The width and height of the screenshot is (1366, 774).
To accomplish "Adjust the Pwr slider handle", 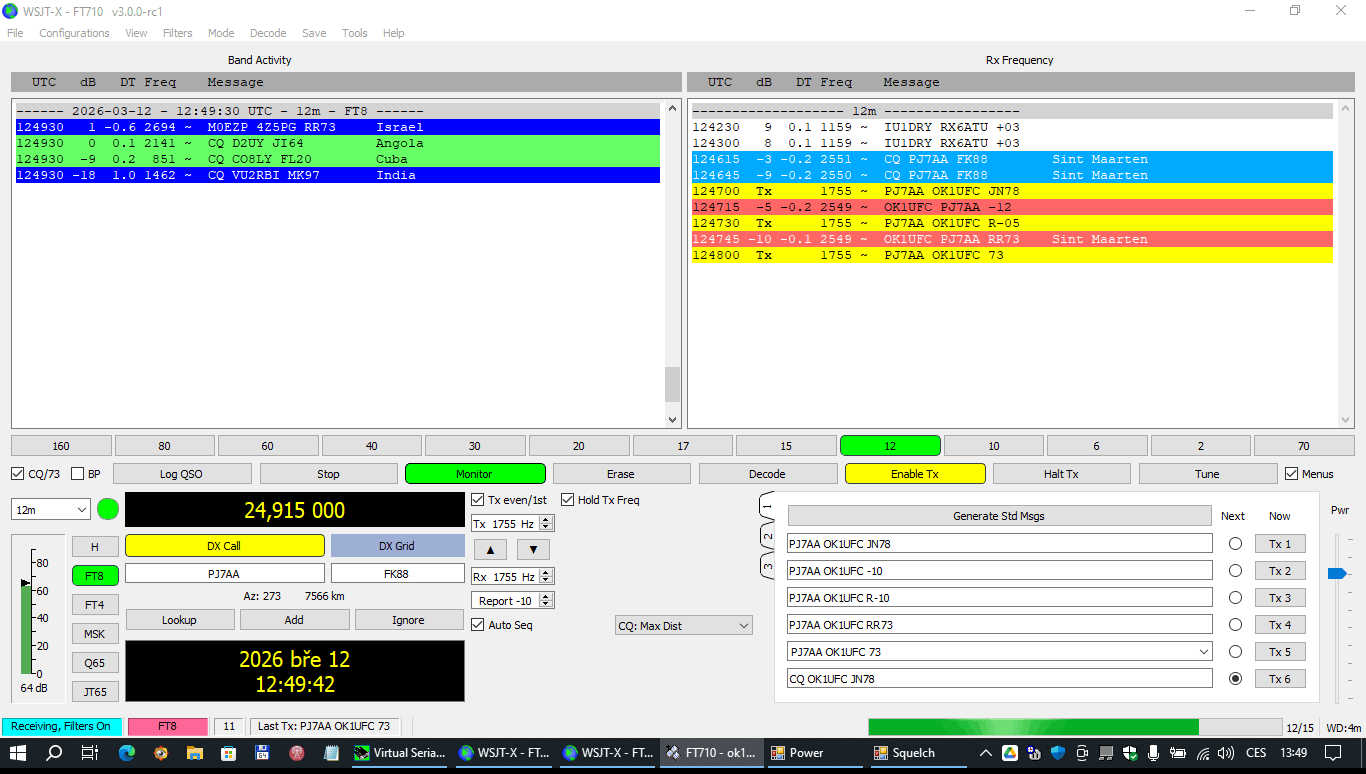I will coord(1336,573).
